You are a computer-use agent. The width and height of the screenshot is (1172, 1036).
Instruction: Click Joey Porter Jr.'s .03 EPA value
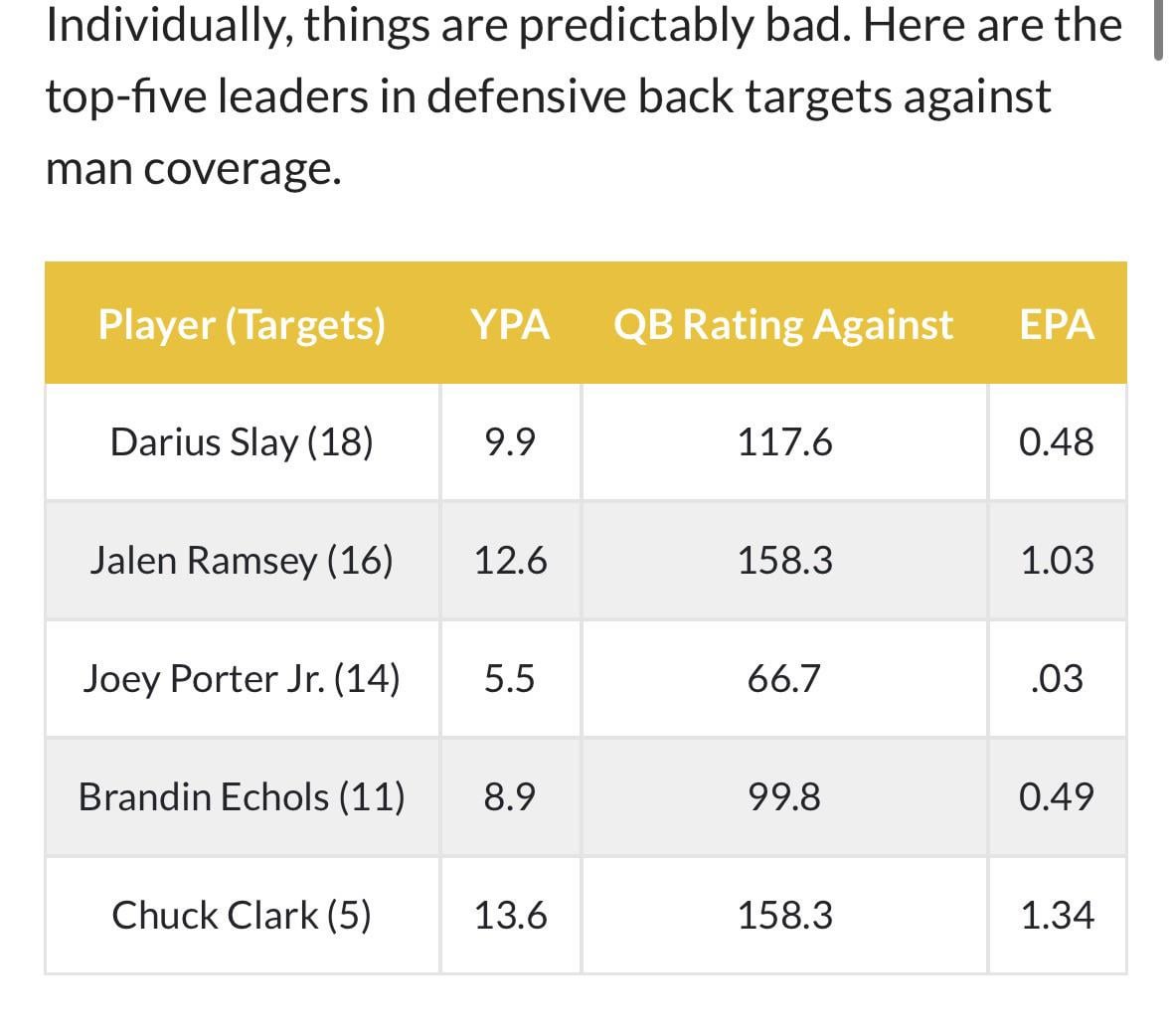coord(1057,678)
